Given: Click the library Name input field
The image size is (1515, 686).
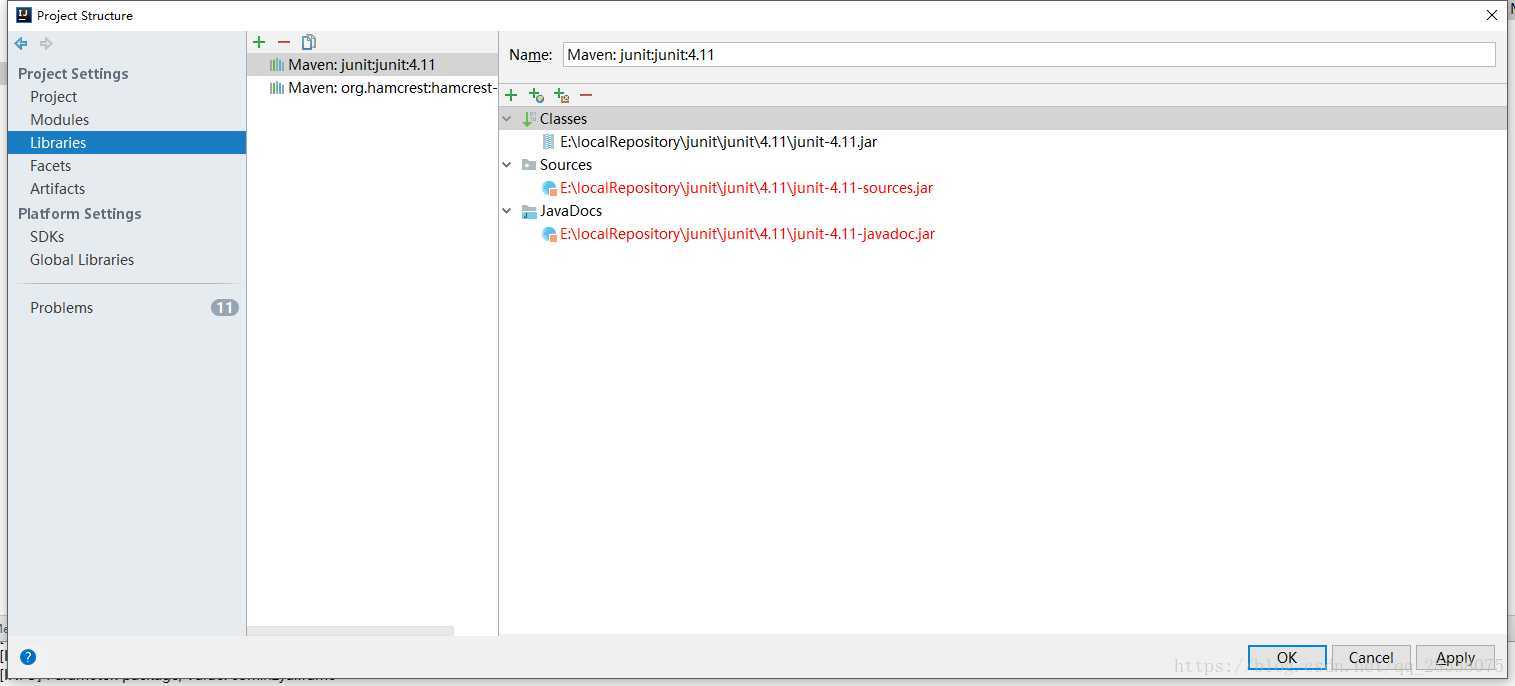Looking at the screenshot, I should [x=1029, y=55].
